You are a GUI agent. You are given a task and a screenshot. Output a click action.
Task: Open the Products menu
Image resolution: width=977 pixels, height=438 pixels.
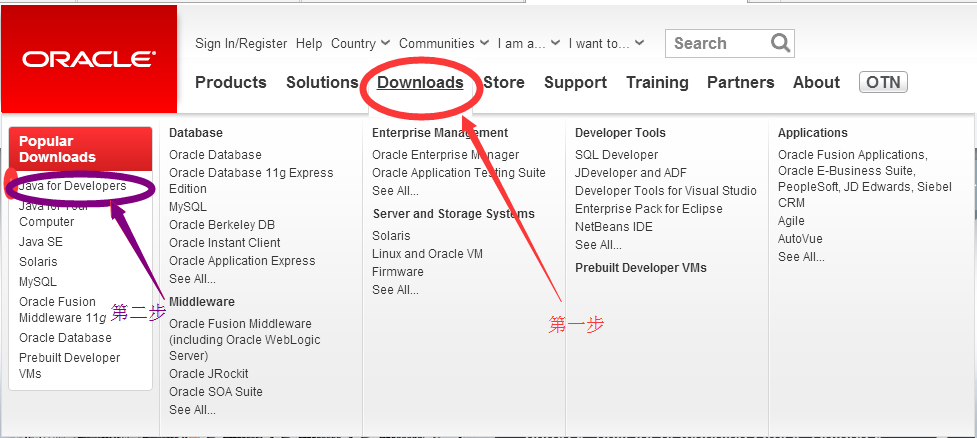coord(231,82)
